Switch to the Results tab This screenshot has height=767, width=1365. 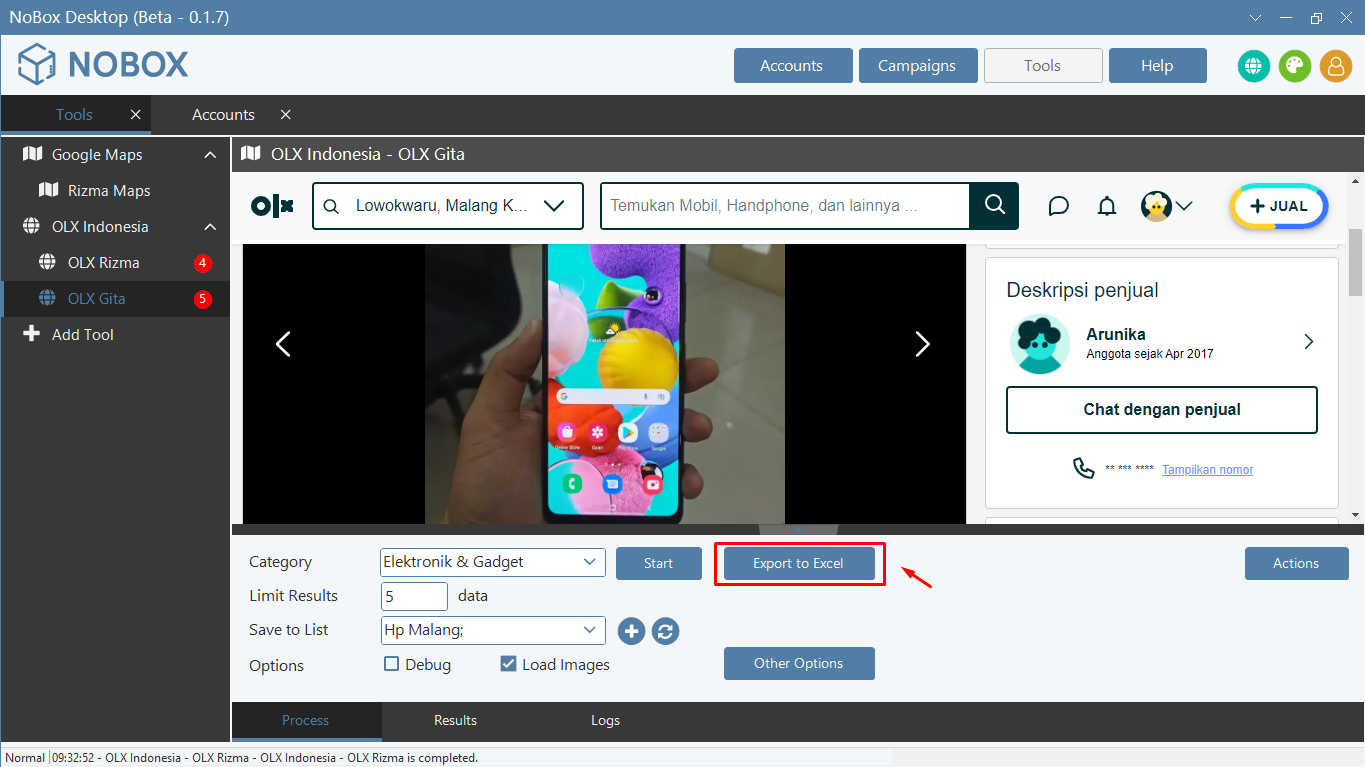pos(455,720)
